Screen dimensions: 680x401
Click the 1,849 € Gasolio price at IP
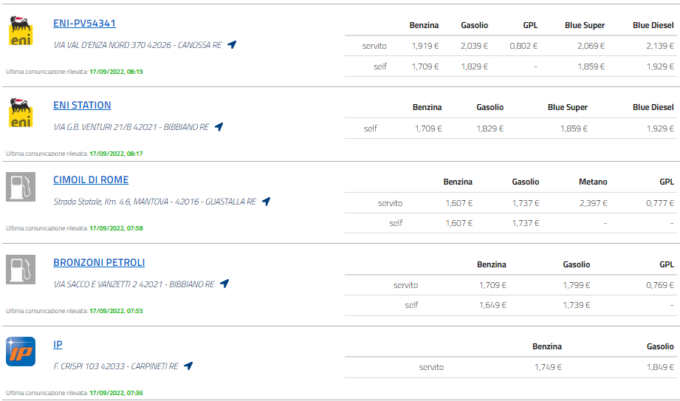click(660, 367)
